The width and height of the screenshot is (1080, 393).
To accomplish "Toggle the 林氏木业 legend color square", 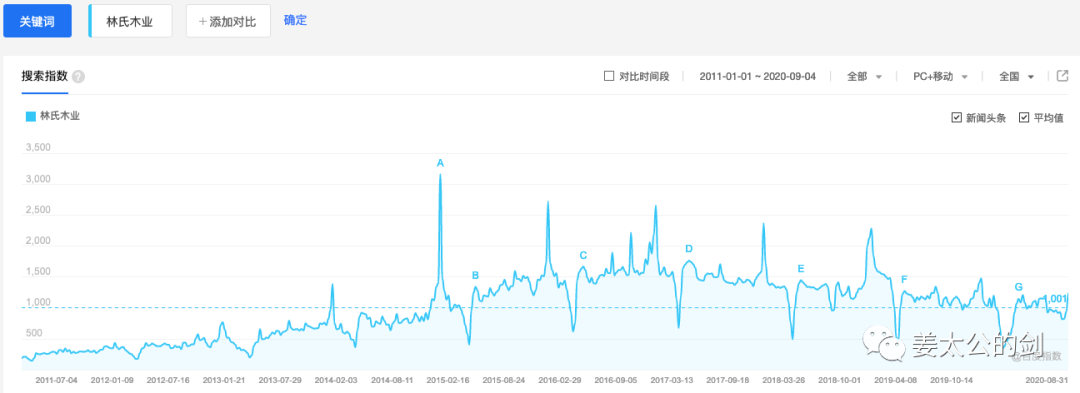I will coord(30,116).
